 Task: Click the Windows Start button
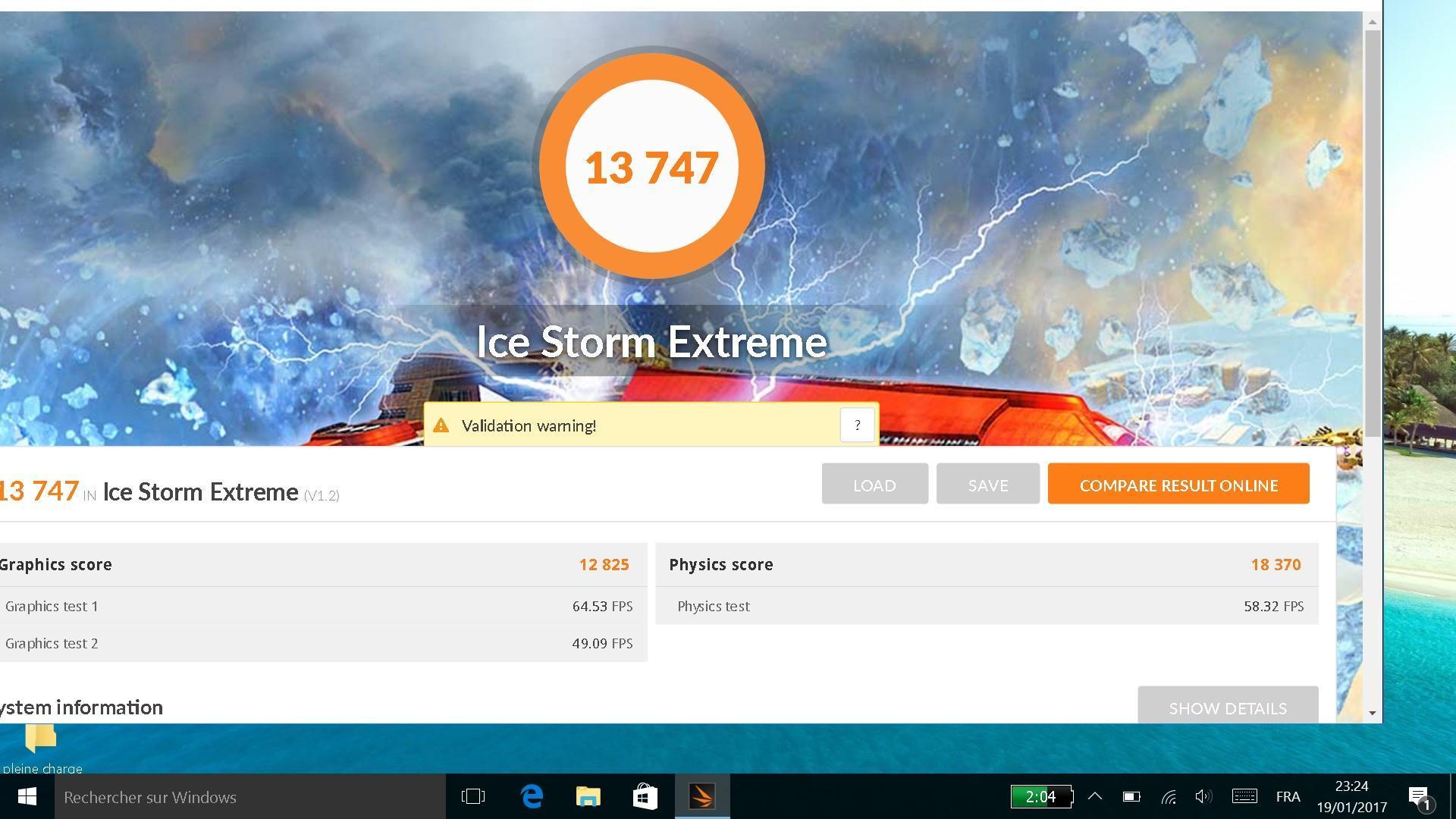pyautogui.click(x=27, y=796)
